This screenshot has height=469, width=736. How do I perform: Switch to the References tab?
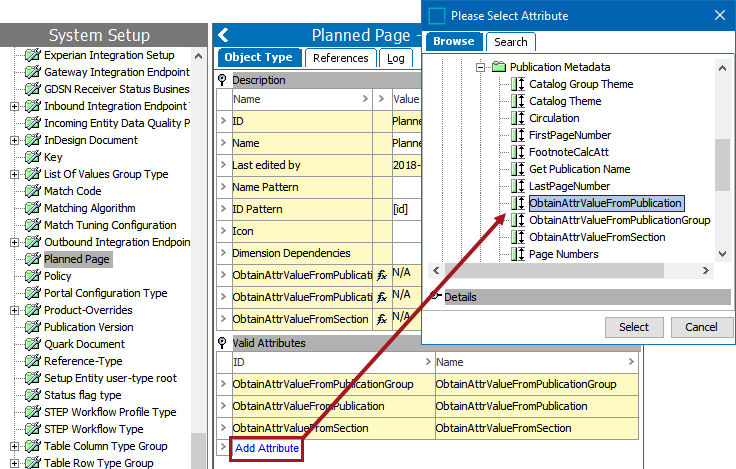341,58
